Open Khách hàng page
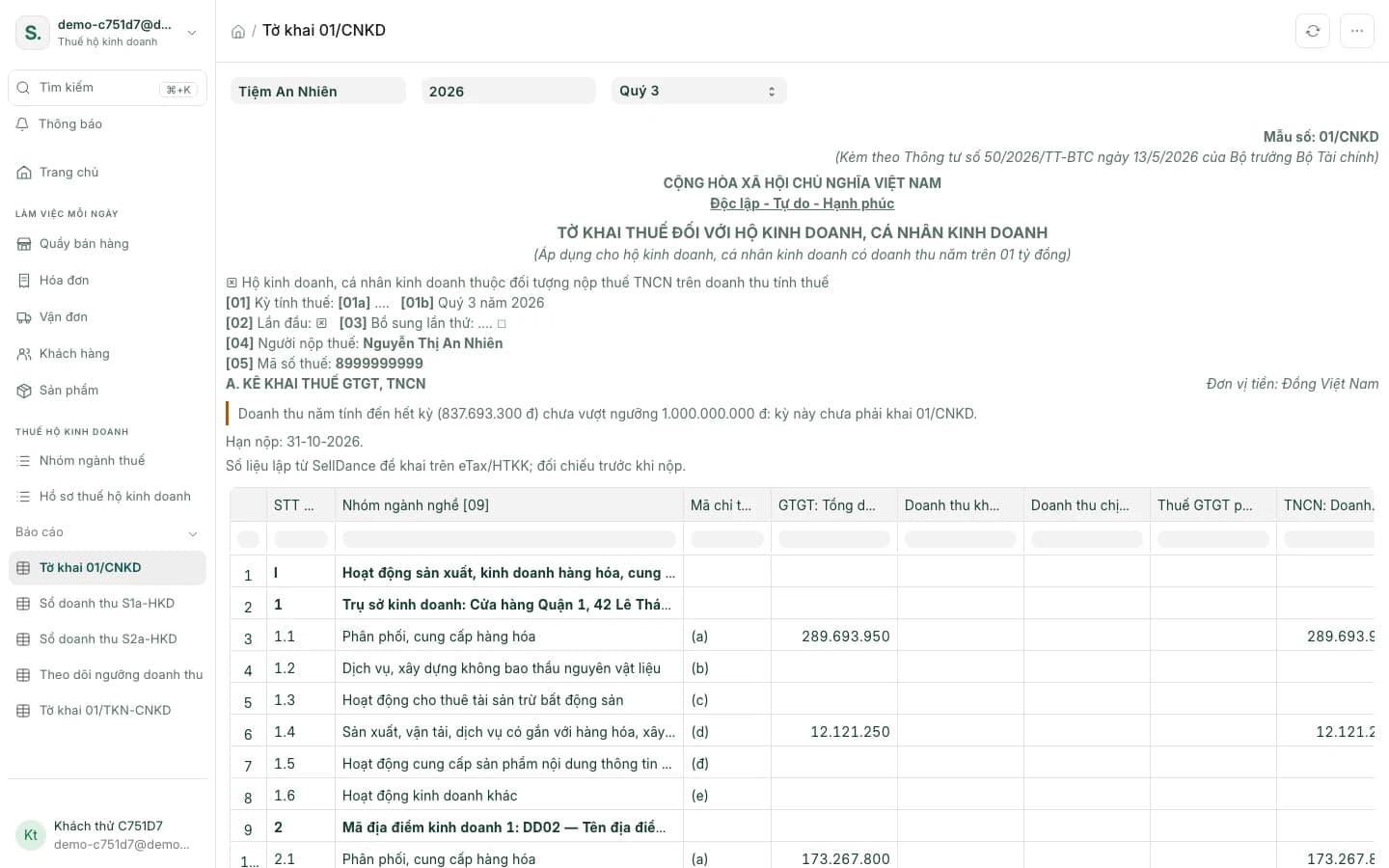Viewport: 1389px width, 868px height. [x=107, y=354]
